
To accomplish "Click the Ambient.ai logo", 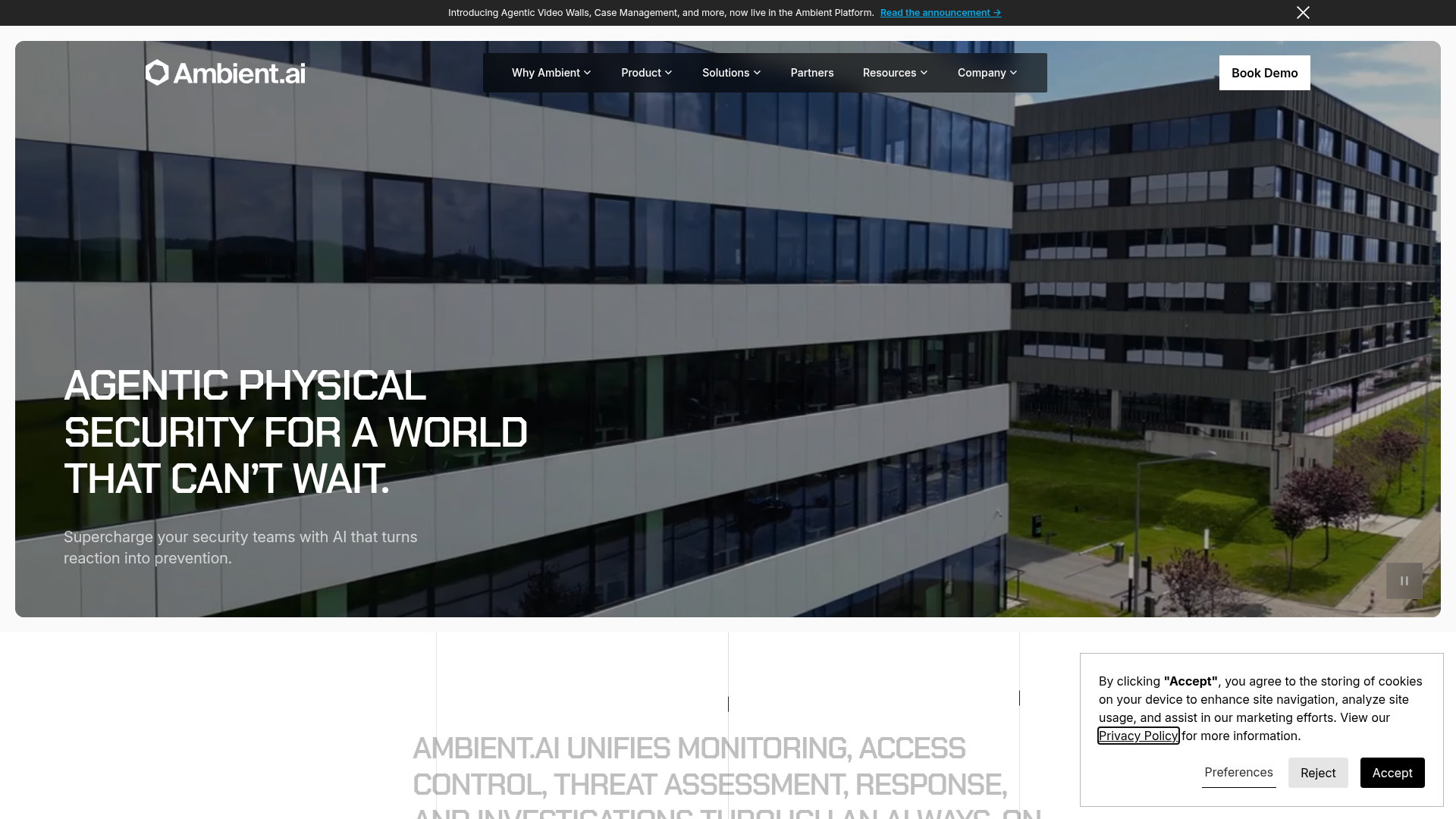I will (225, 73).
